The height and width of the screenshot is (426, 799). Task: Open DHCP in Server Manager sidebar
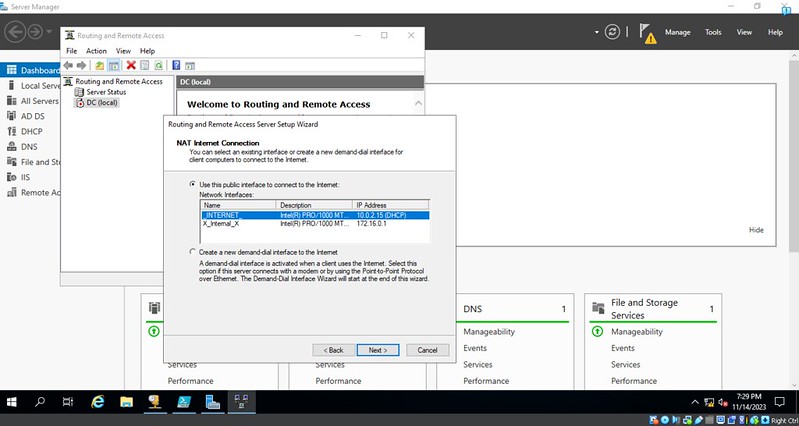coord(30,131)
